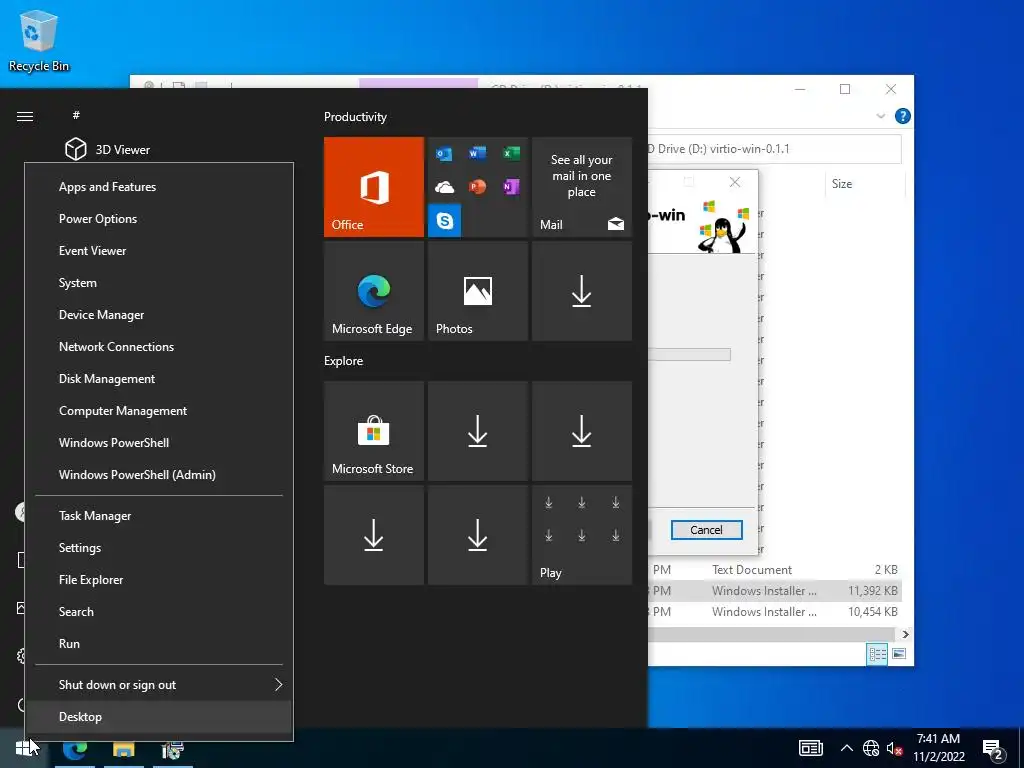
Task: Launch Microsoft Edge from the Start tile
Action: (x=374, y=291)
